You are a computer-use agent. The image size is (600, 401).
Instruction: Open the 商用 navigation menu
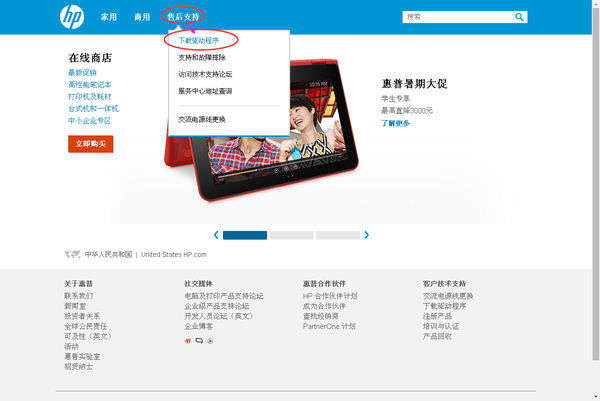(142, 17)
